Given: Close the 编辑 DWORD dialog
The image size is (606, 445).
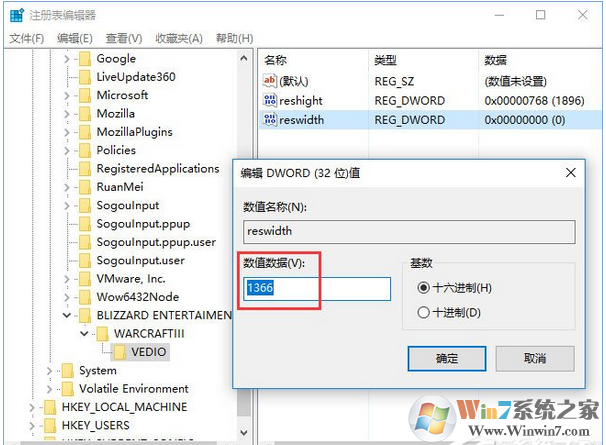Looking at the screenshot, I should (571, 173).
